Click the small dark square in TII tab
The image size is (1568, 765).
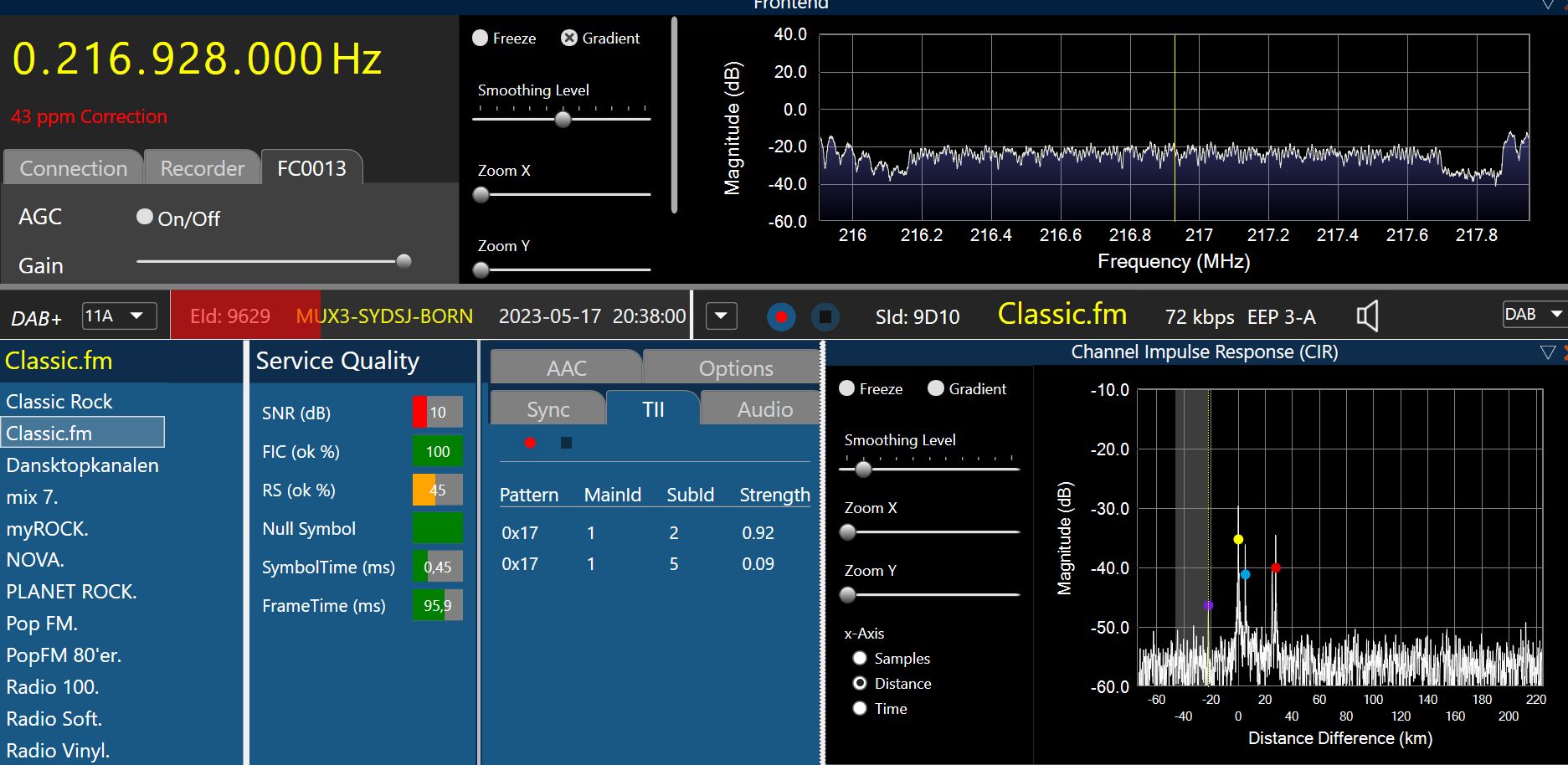566,443
